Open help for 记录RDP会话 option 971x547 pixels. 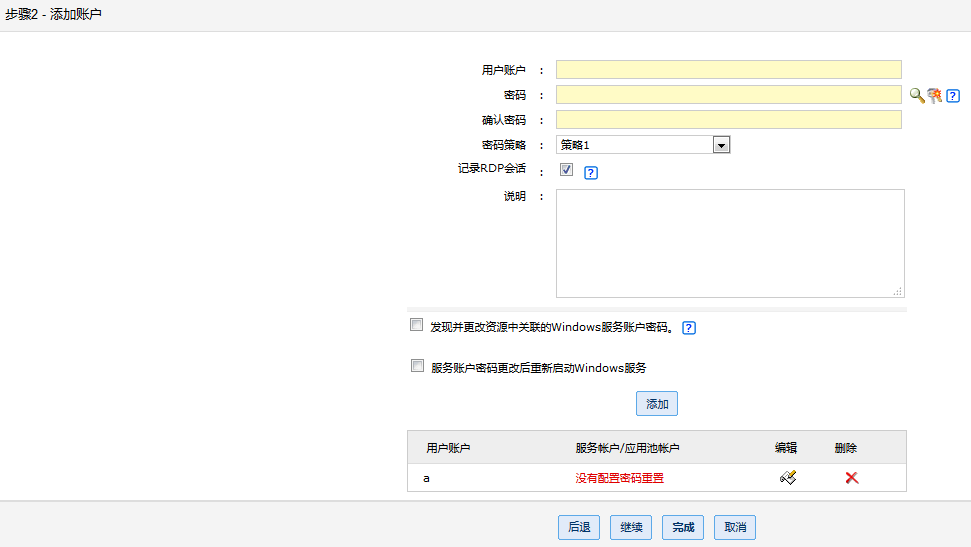coord(590,172)
